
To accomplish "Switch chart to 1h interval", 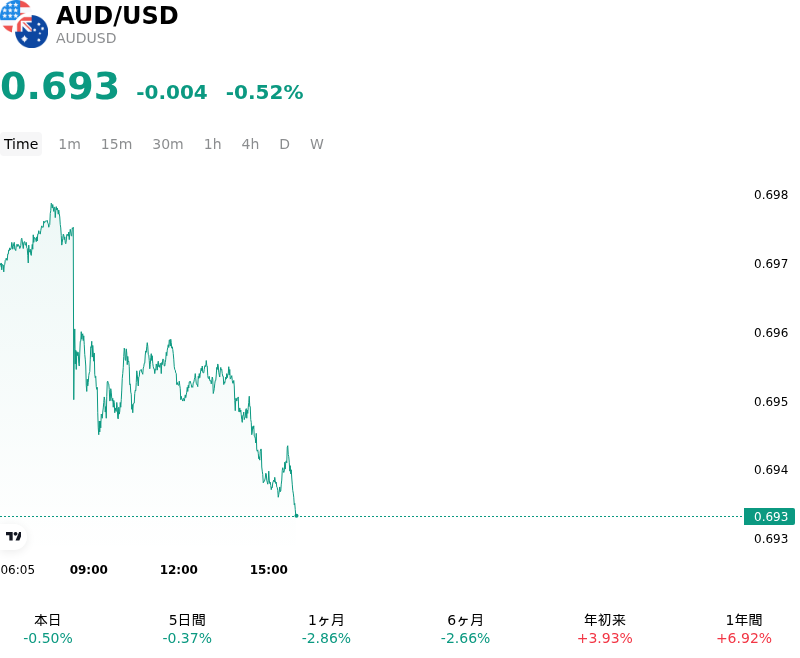I will tap(213, 144).
